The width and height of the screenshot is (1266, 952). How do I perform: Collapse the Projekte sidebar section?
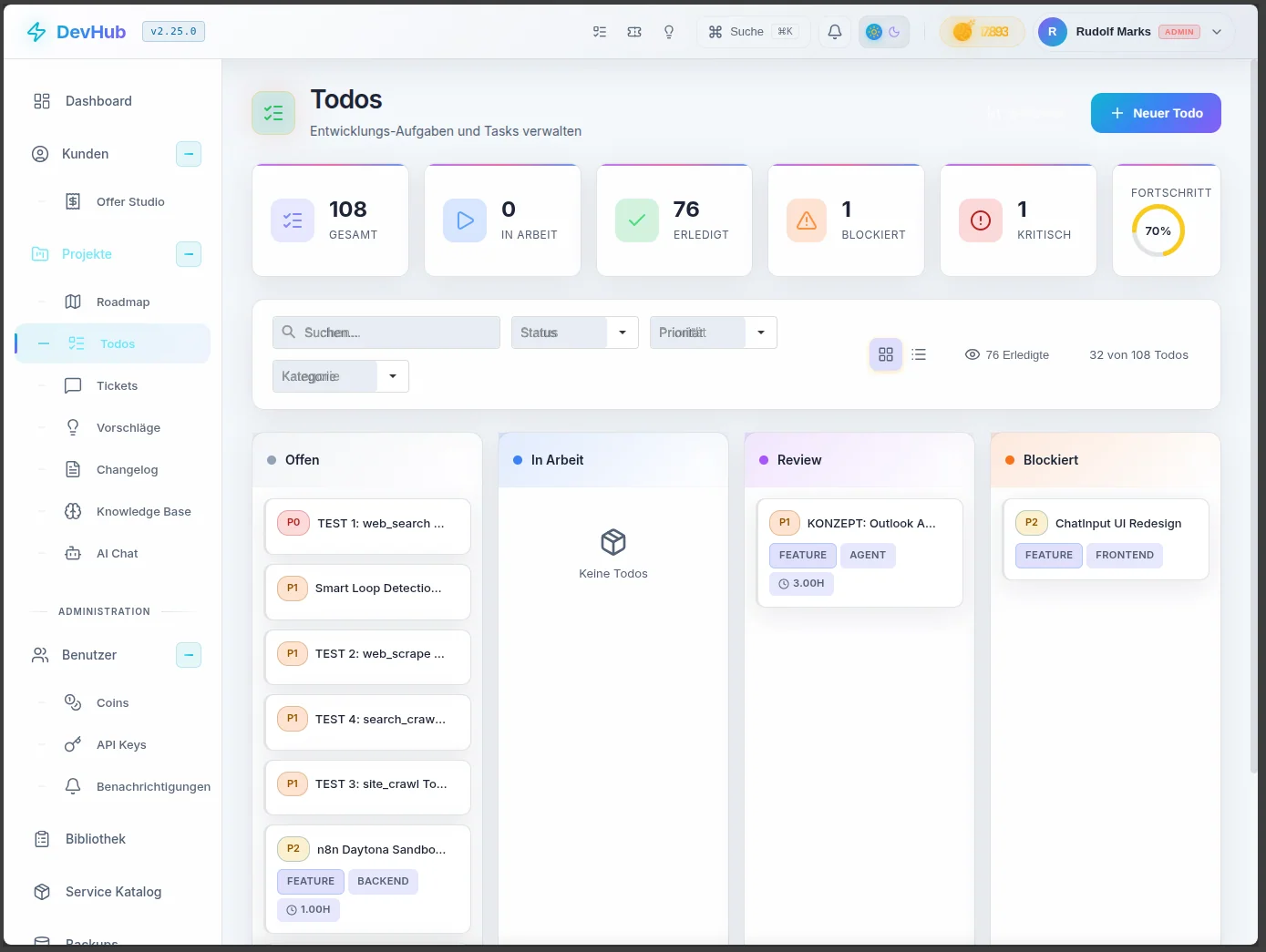[x=189, y=254]
